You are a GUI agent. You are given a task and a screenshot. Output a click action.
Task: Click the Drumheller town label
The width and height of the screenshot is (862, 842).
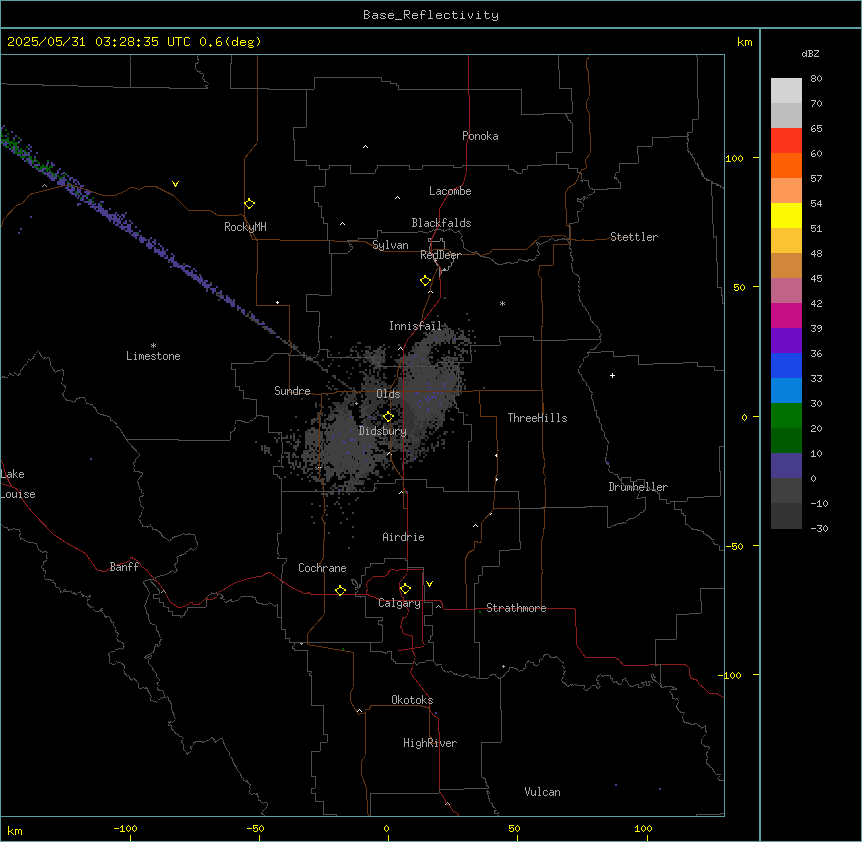click(x=638, y=487)
